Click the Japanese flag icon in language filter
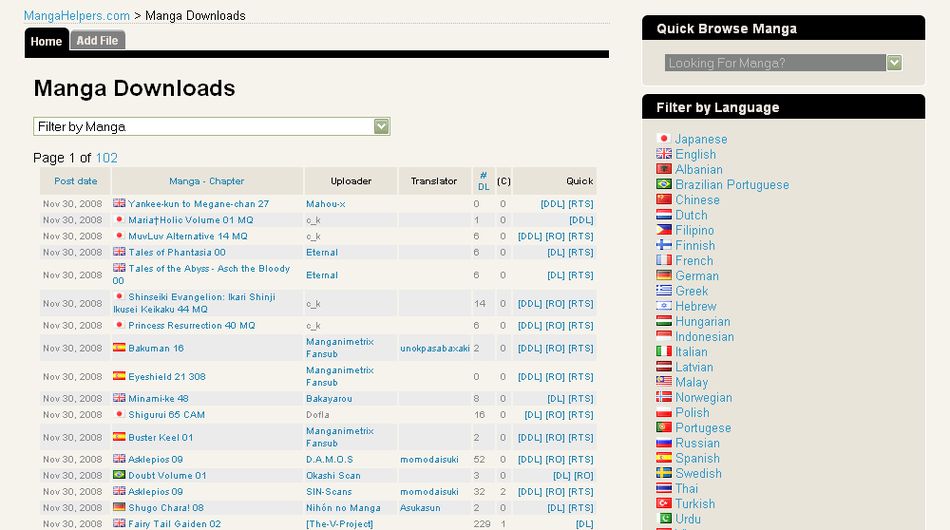 pyautogui.click(x=663, y=139)
